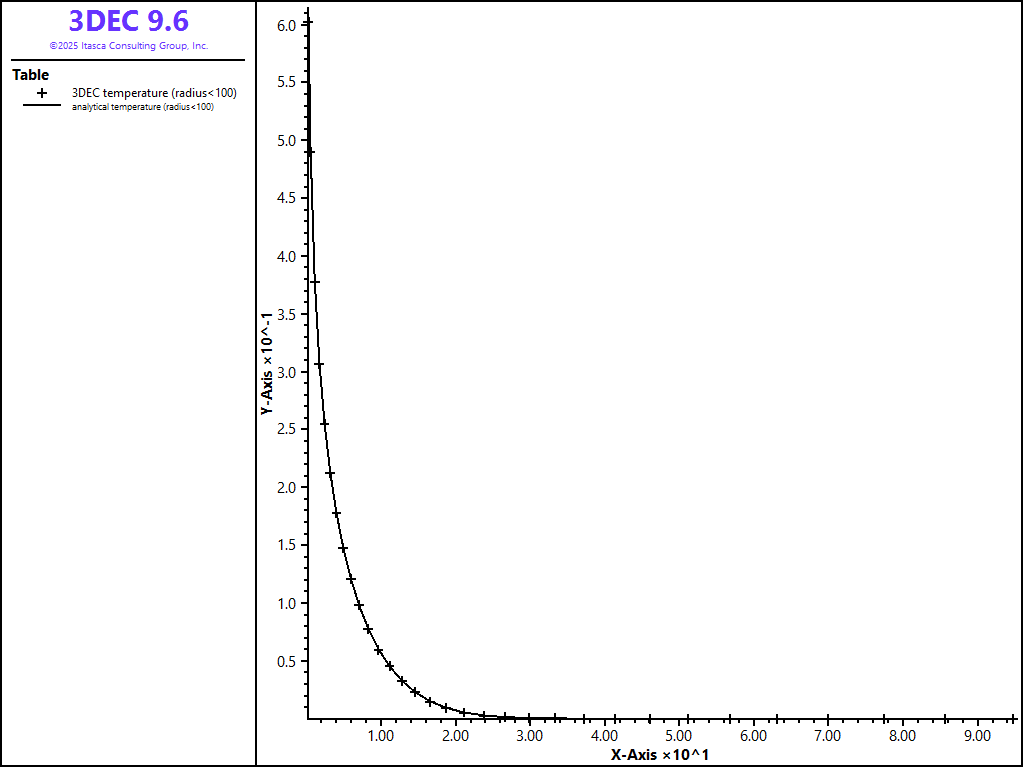Viewport: 1024px width, 768px height.
Task: Select the 3DEC temperature legend entry
Action: [x=154, y=93]
